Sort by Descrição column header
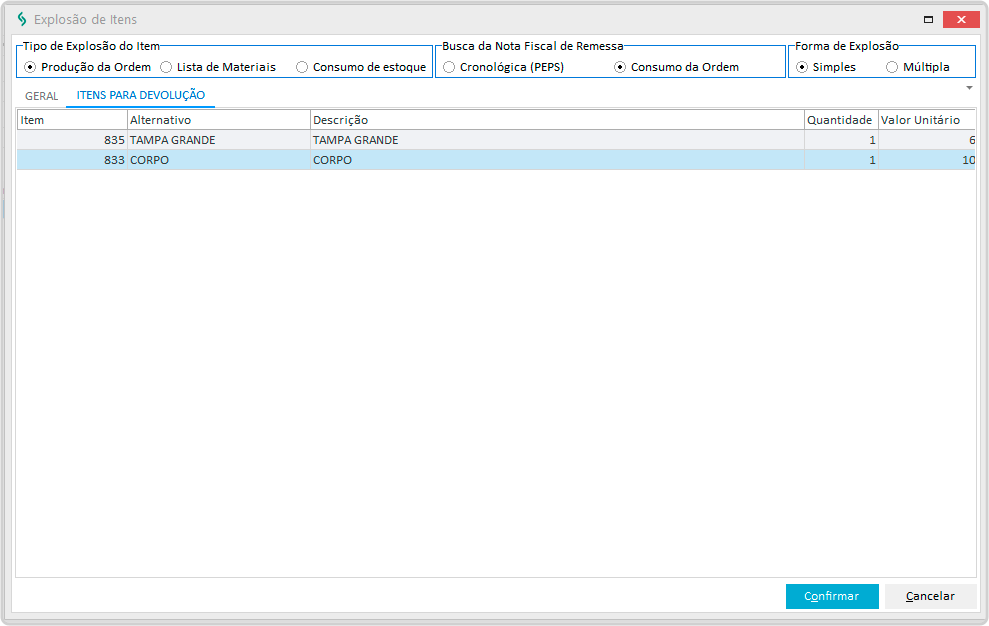Viewport: 989px width, 626px height. (556, 120)
